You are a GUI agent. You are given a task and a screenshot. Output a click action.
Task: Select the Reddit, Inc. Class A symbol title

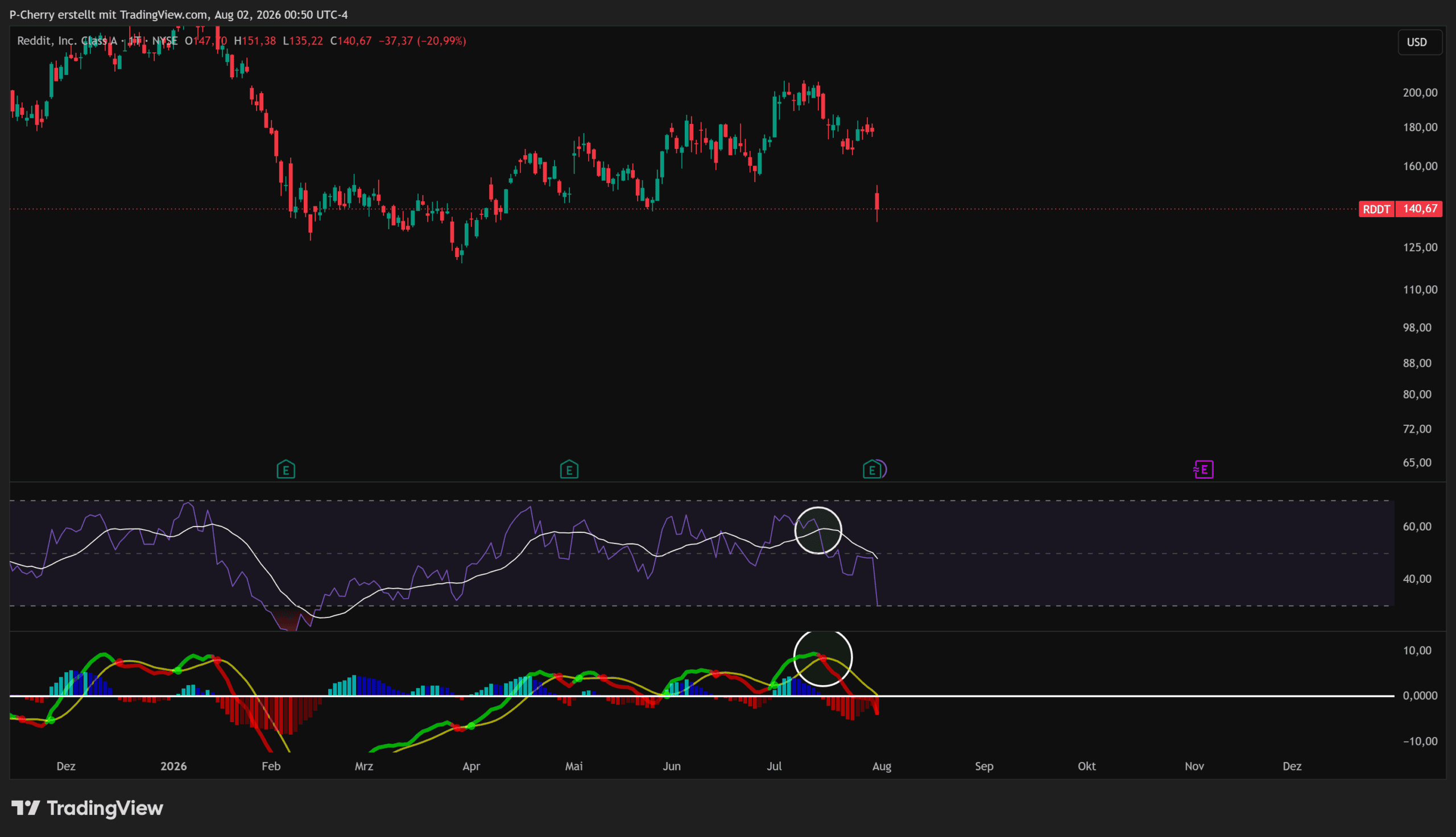pyautogui.click(x=67, y=41)
